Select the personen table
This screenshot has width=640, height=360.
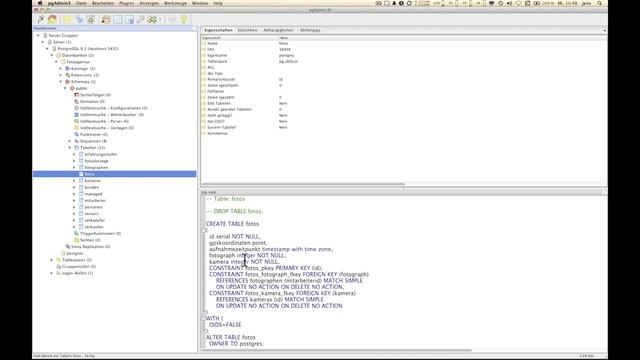(93, 207)
